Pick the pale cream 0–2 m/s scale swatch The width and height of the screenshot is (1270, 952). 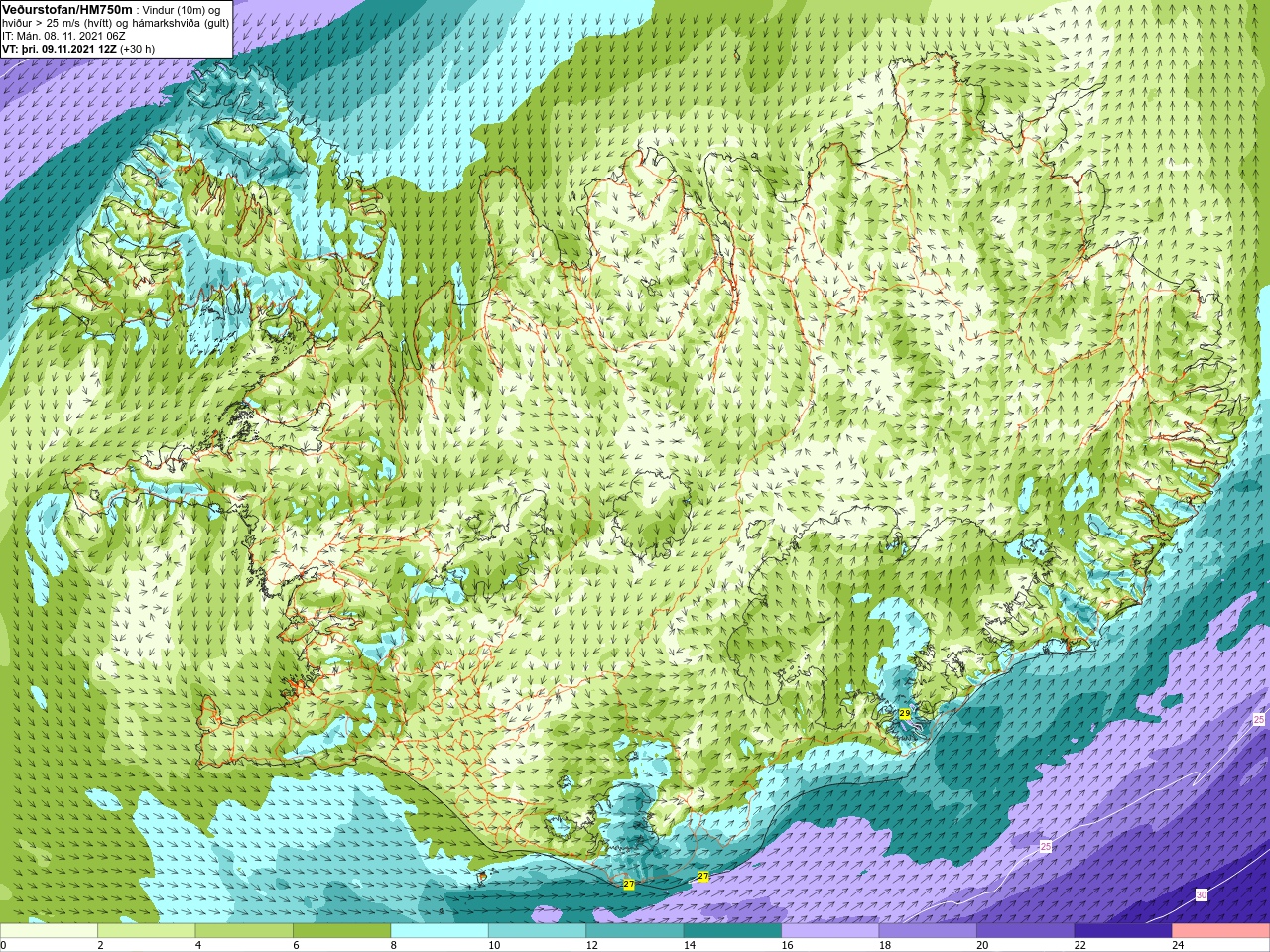[49, 931]
